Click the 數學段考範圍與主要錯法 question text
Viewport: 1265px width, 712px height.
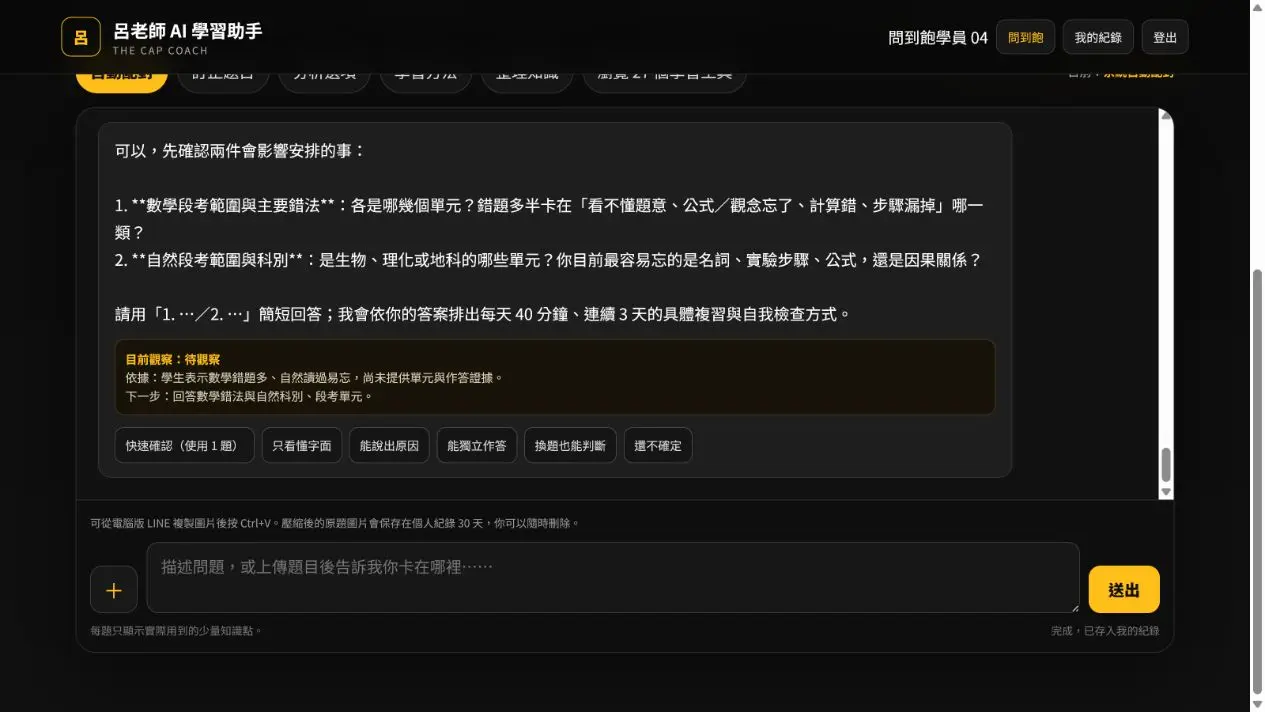click(549, 219)
